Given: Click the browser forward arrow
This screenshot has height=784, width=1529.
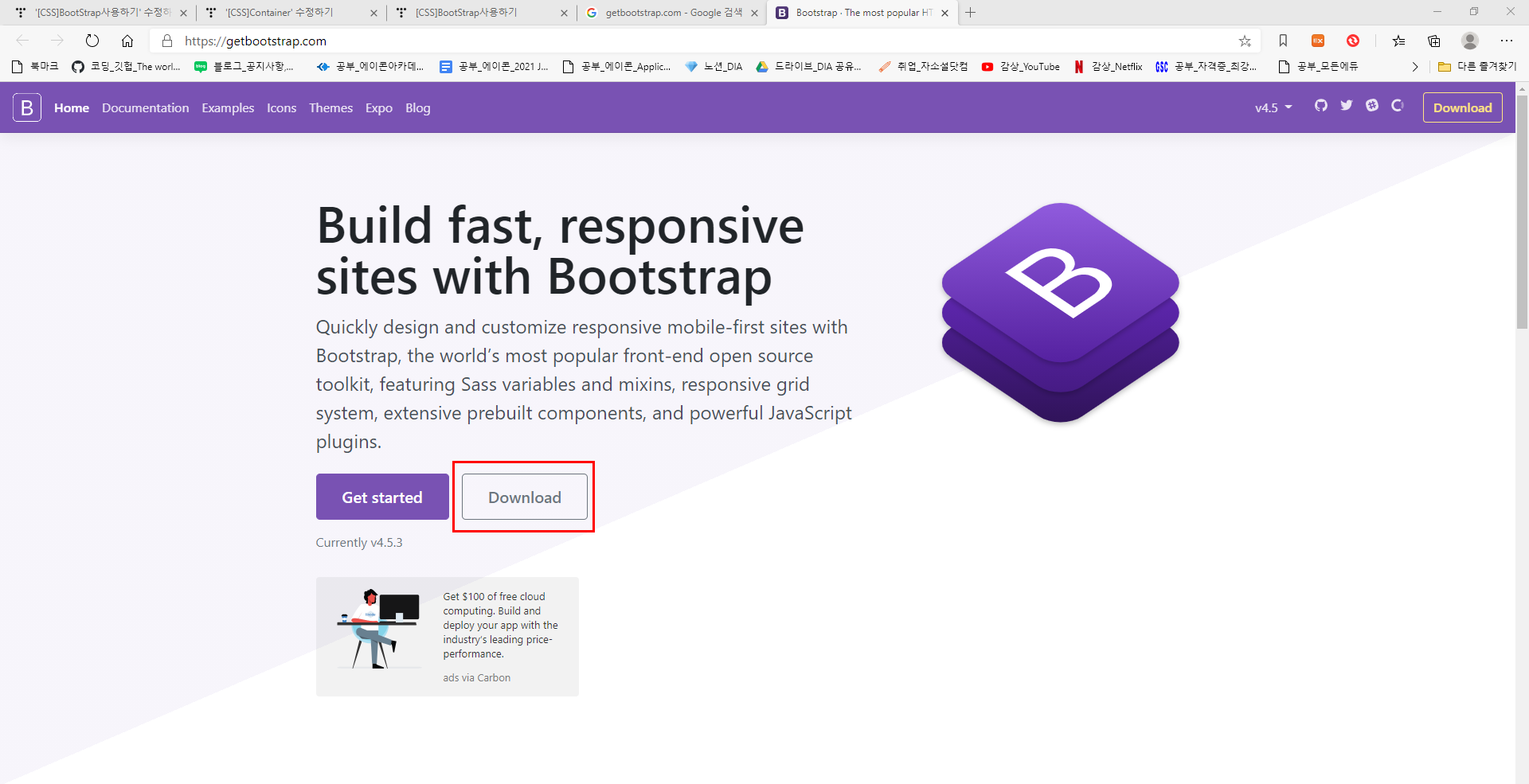Looking at the screenshot, I should point(57,41).
